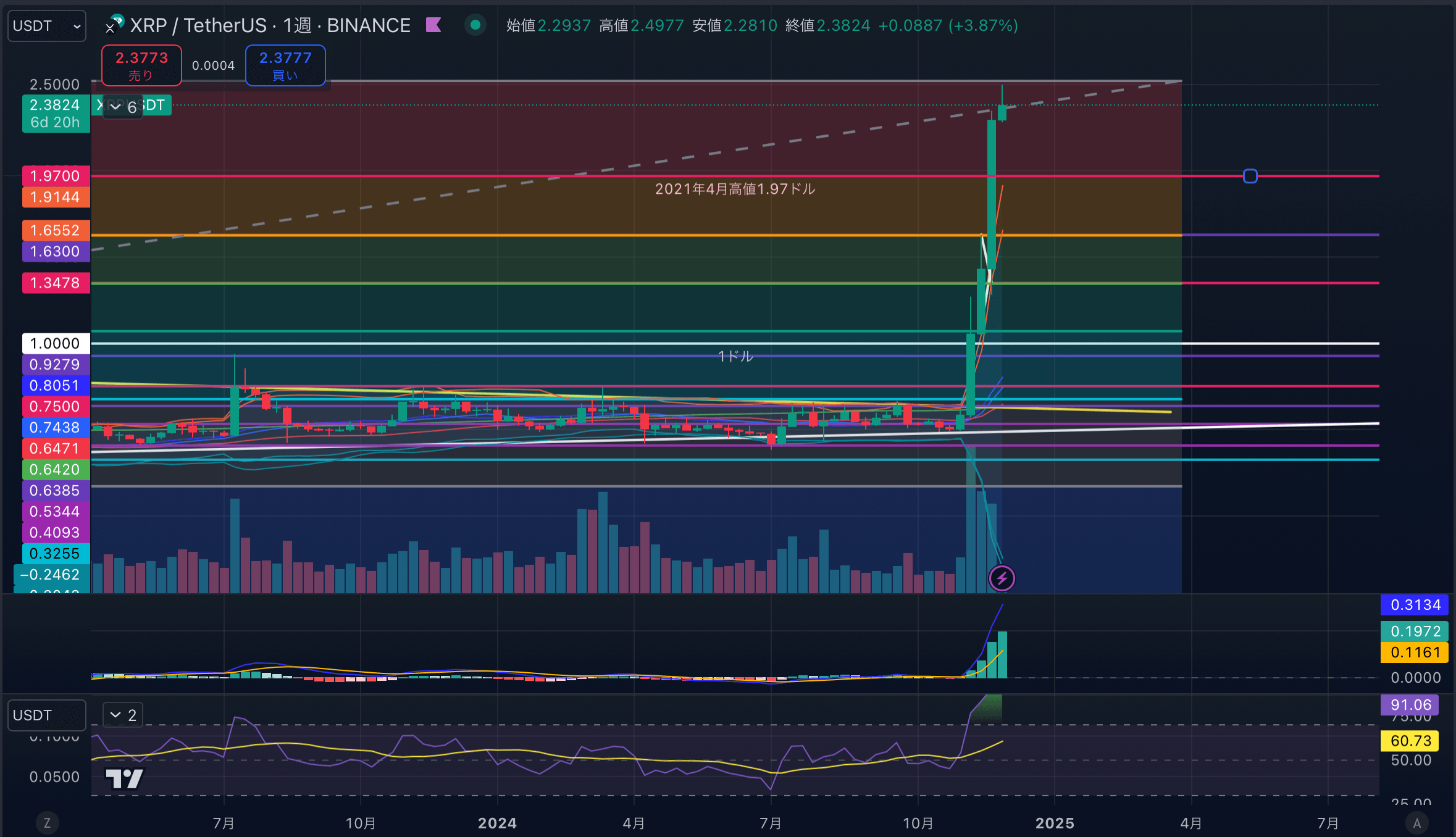Click the 0.7500 red price label
This screenshot has height=837, width=1456.
(56, 406)
